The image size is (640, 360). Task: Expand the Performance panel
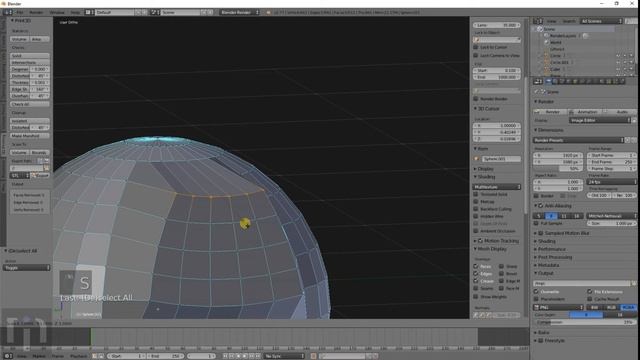pos(550,249)
